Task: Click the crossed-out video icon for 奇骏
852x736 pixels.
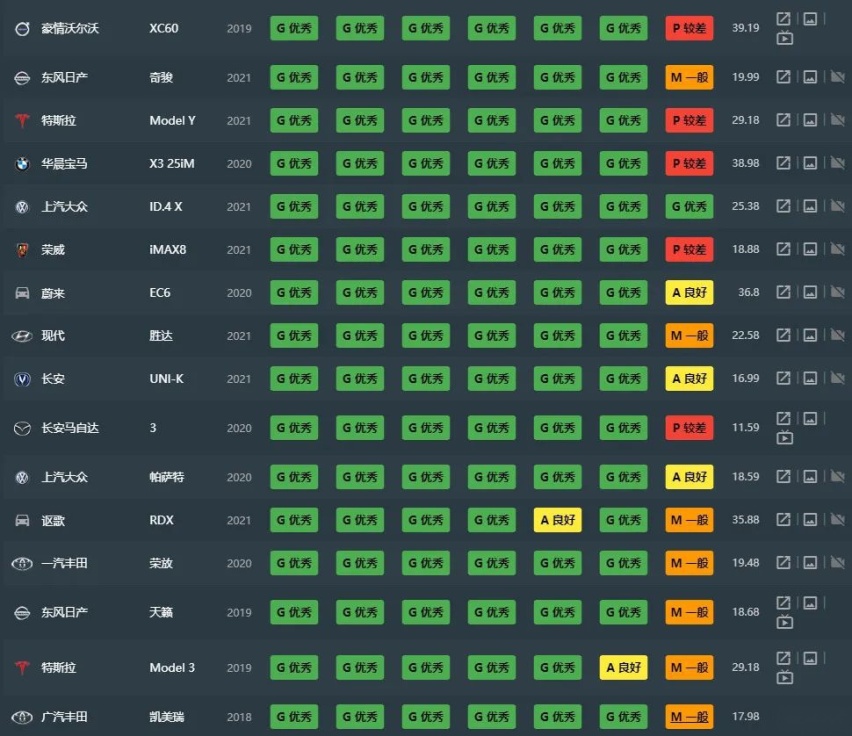Action: tap(837, 77)
